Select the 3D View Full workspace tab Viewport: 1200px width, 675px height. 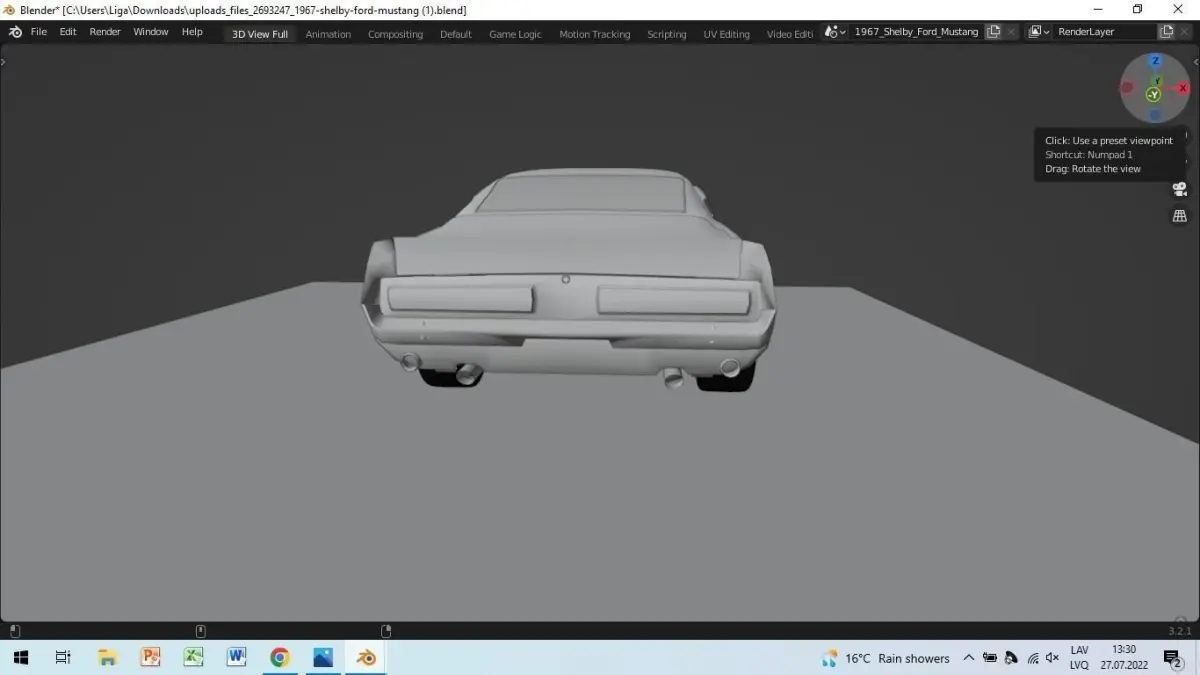tap(260, 34)
